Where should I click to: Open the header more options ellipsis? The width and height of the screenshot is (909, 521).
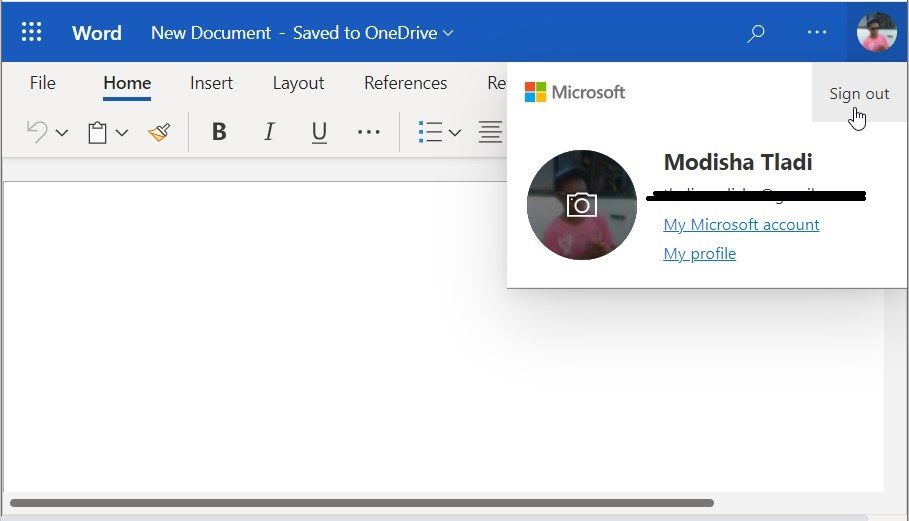817,32
